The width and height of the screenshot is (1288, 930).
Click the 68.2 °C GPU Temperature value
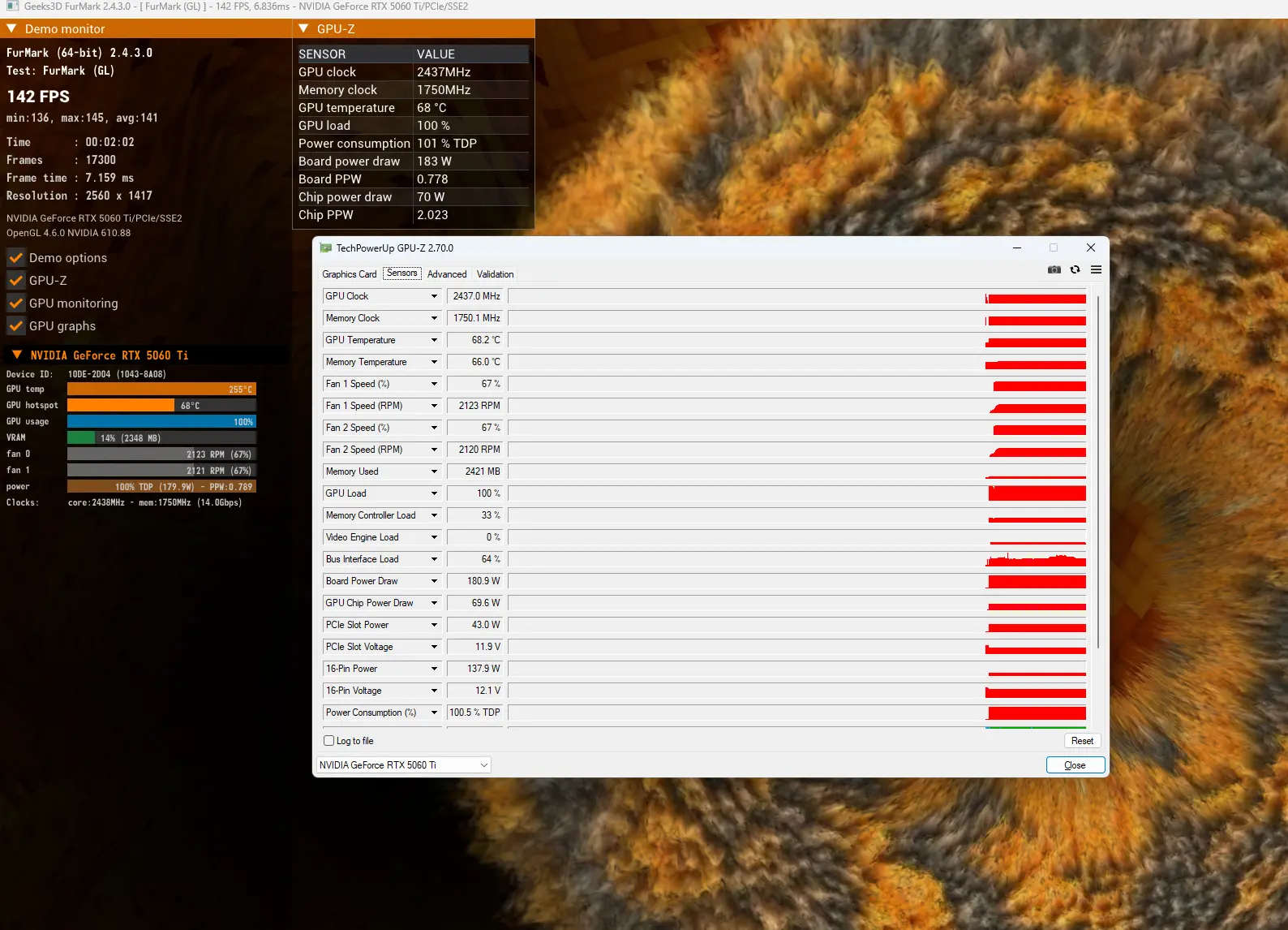[475, 340]
